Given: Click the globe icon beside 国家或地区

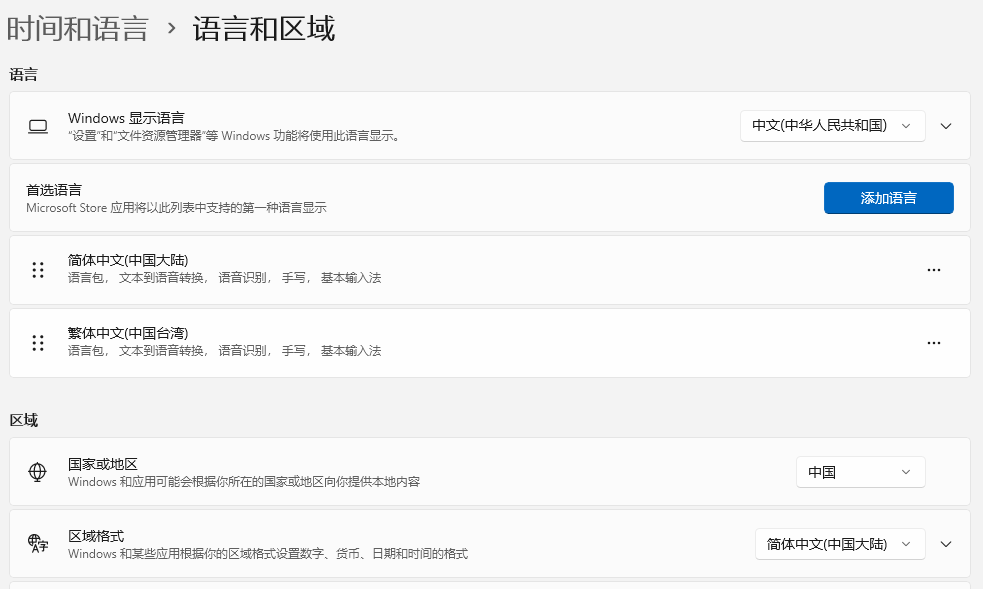Looking at the screenshot, I should coord(38,472).
